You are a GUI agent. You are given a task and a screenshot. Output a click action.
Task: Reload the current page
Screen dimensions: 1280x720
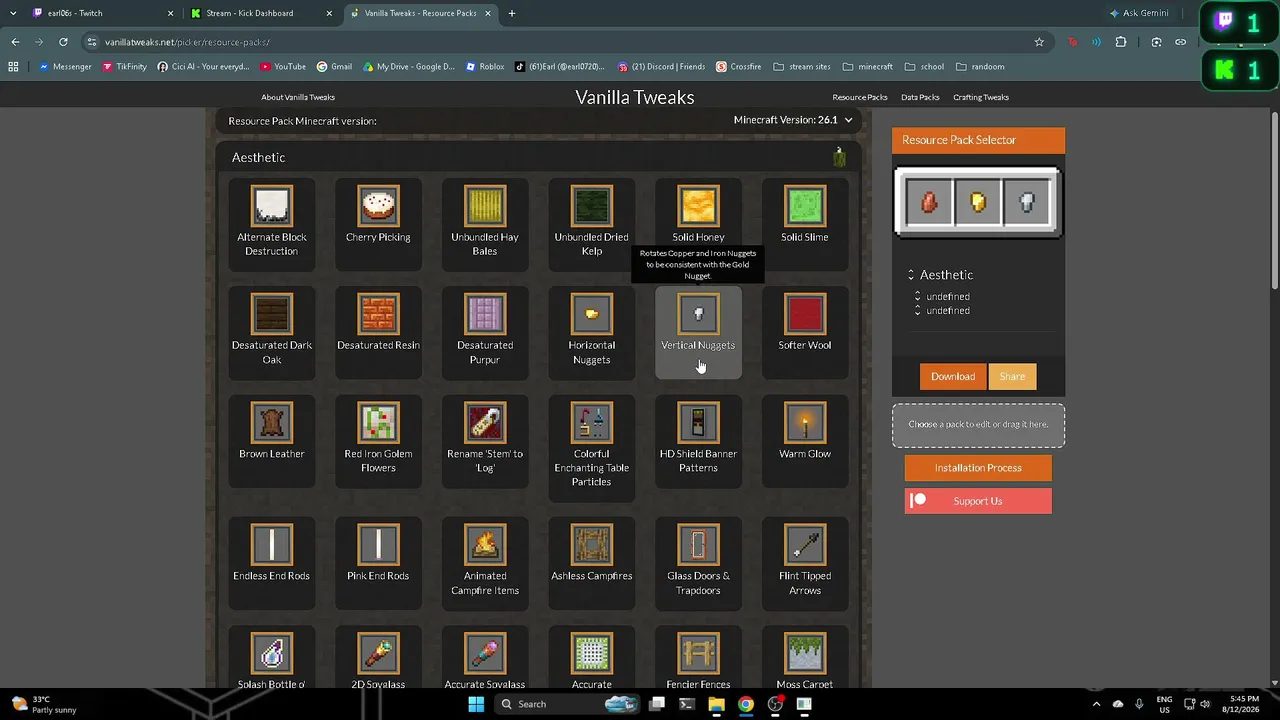63,42
